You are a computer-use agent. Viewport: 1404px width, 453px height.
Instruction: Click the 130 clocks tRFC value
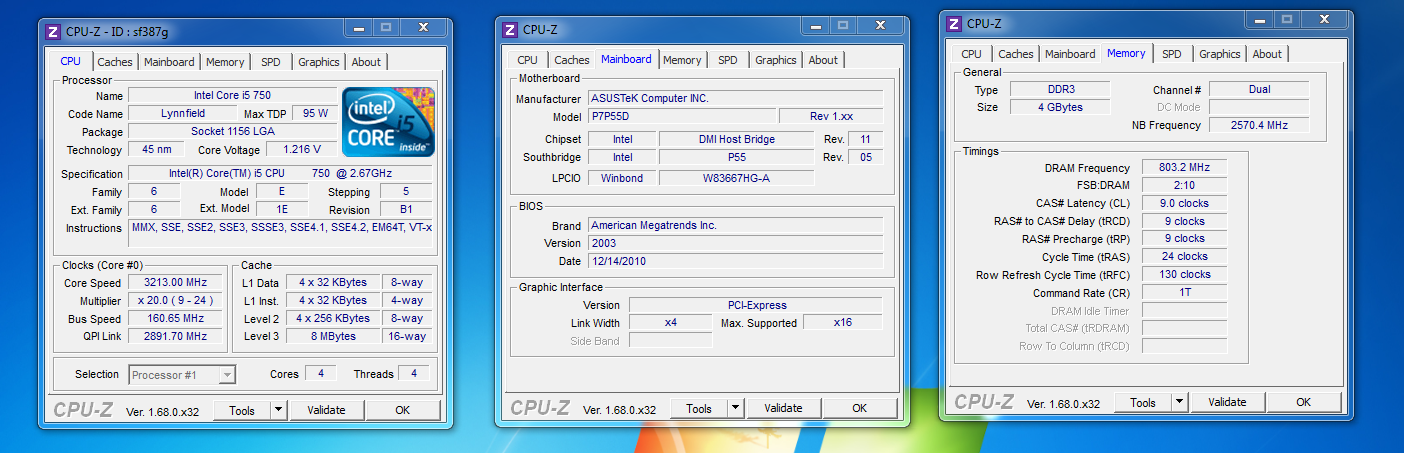1184,275
